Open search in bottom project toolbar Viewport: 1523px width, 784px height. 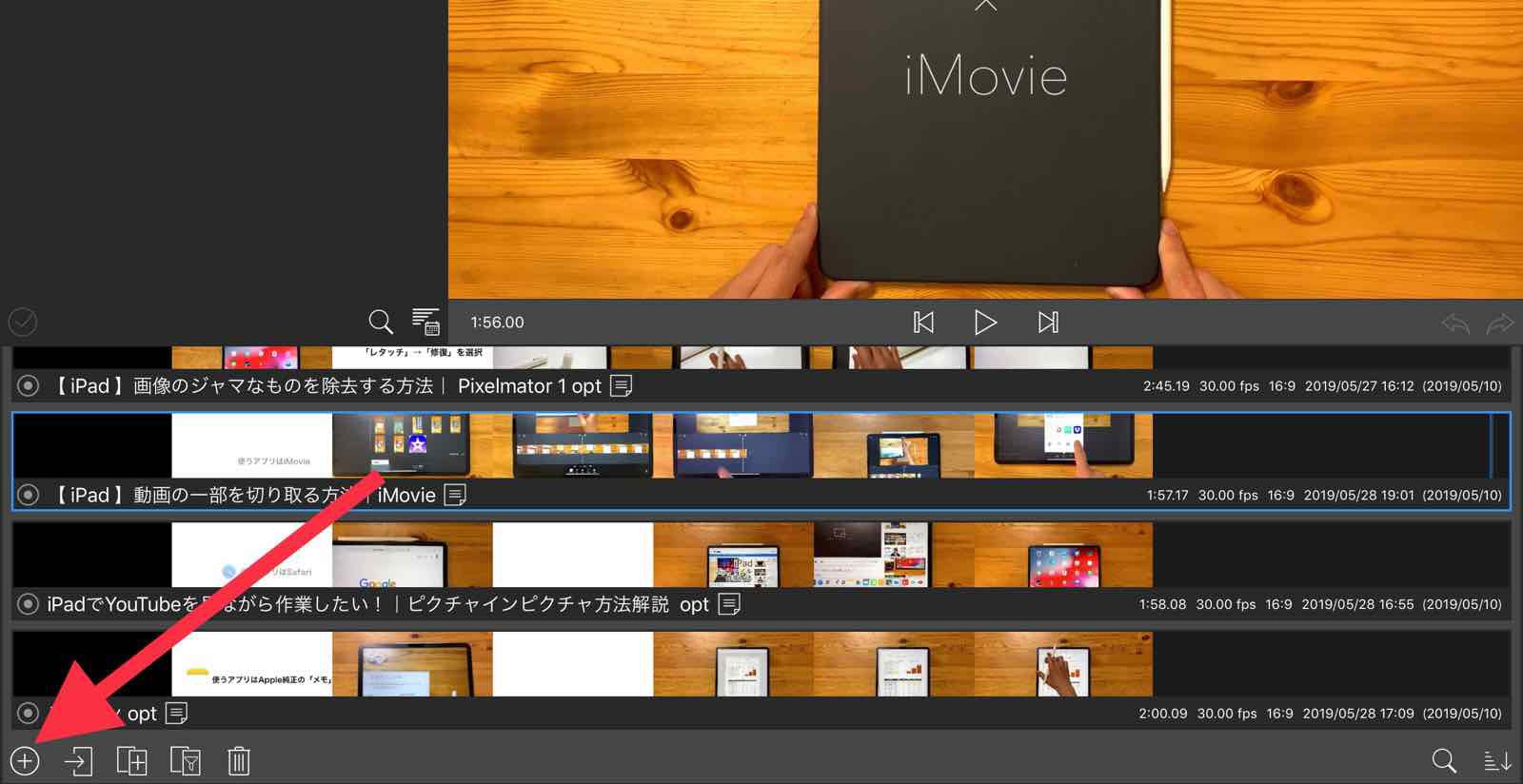1444,760
